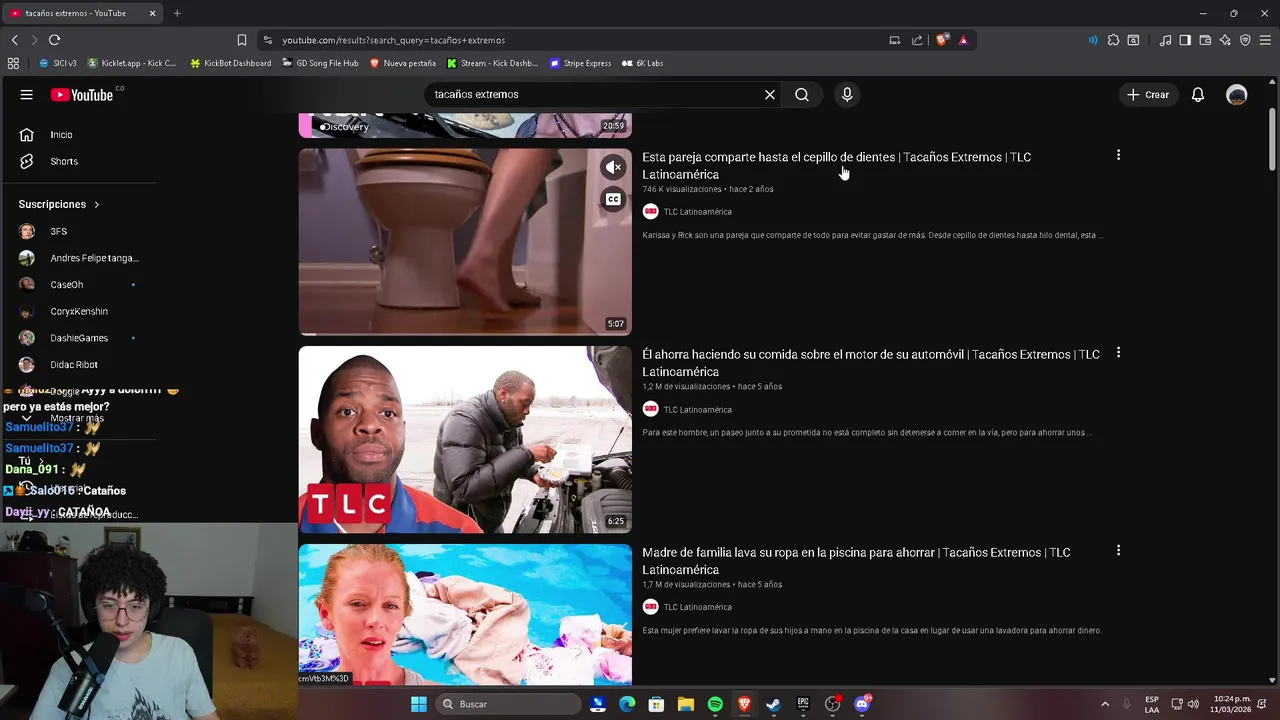Open TLC Latinoamérica channel under first video
Viewport: 1280px width, 720px height.
tap(698, 212)
